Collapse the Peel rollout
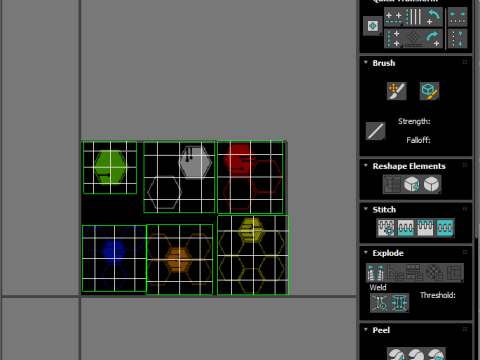This screenshot has height=360, width=480. tap(366, 330)
